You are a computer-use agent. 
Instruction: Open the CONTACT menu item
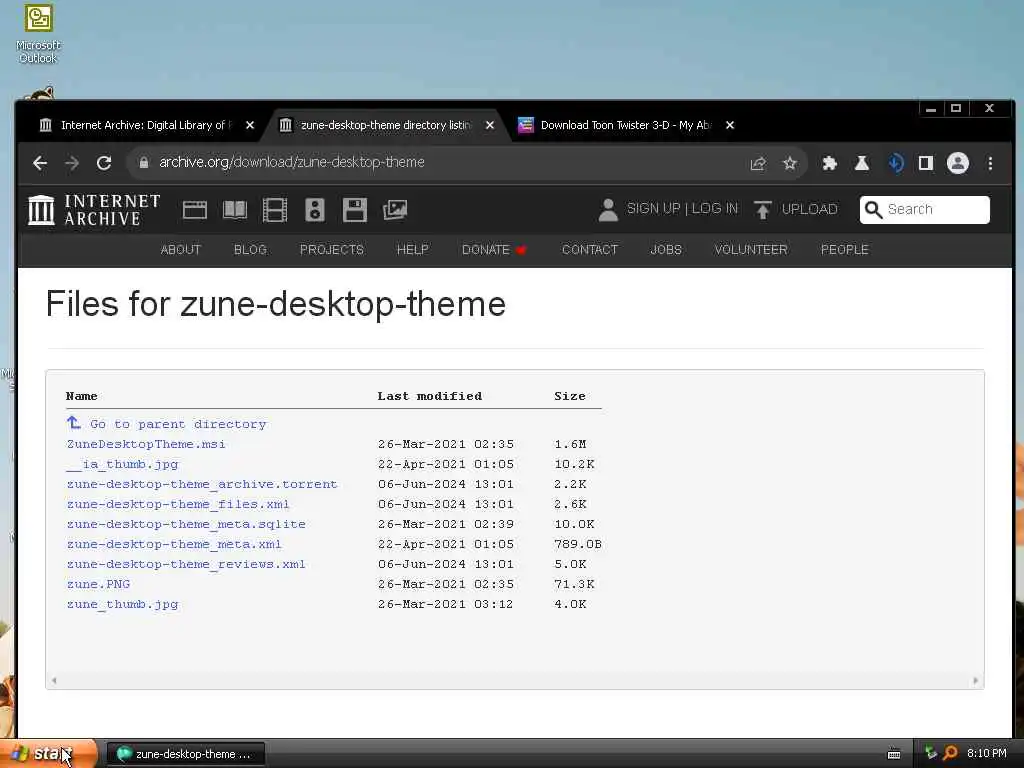tap(590, 250)
